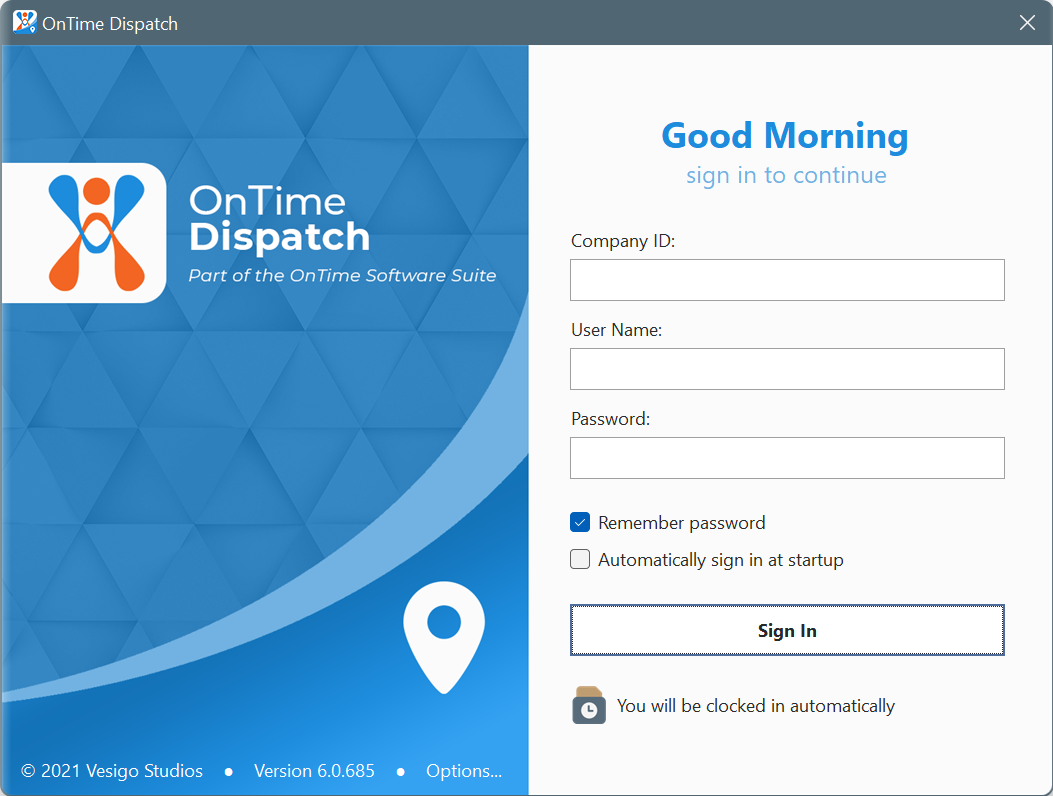
Task: Focus the Password field
Action: [x=787, y=458]
